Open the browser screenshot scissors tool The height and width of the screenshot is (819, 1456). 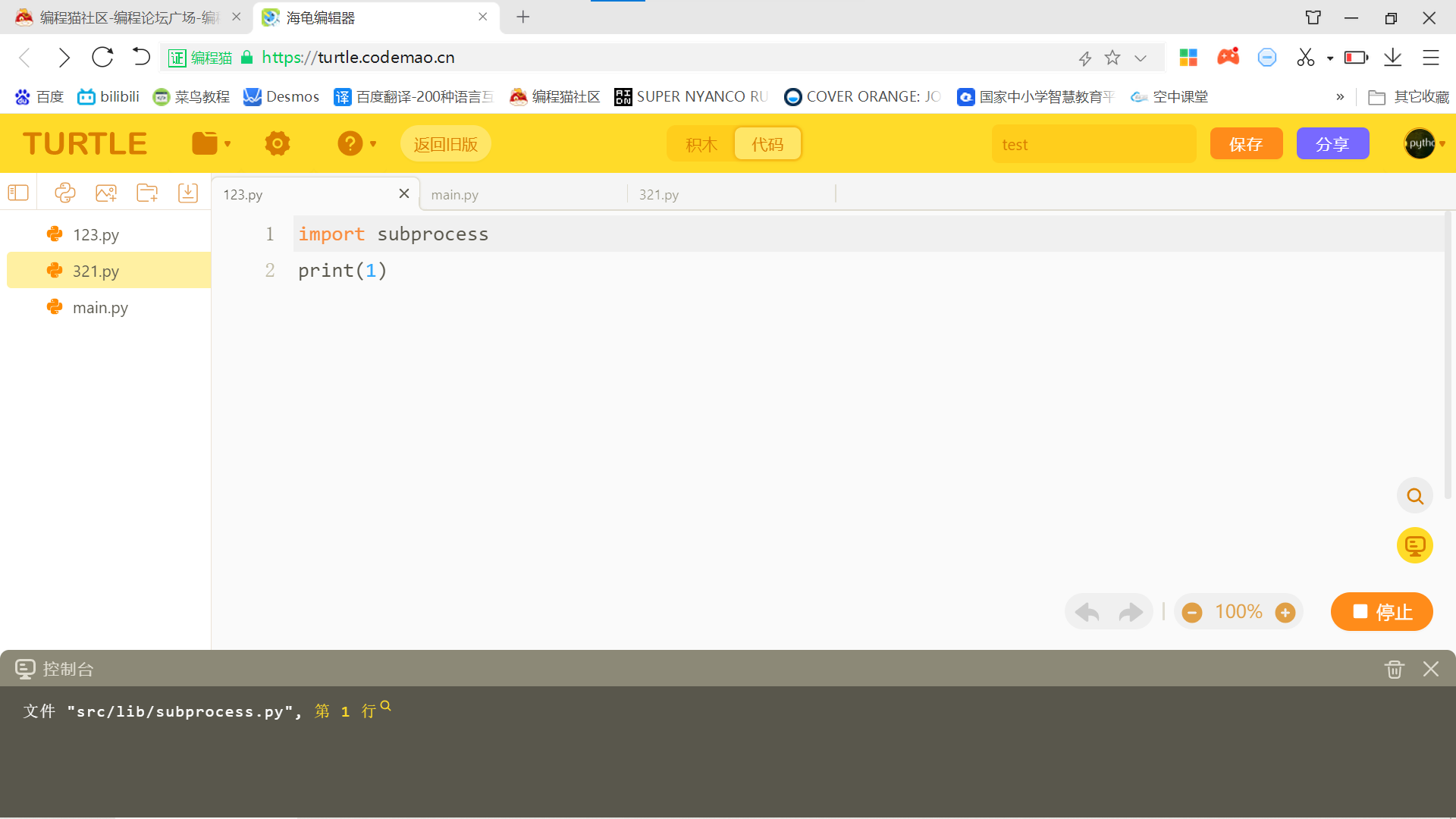pyautogui.click(x=1305, y=58)
